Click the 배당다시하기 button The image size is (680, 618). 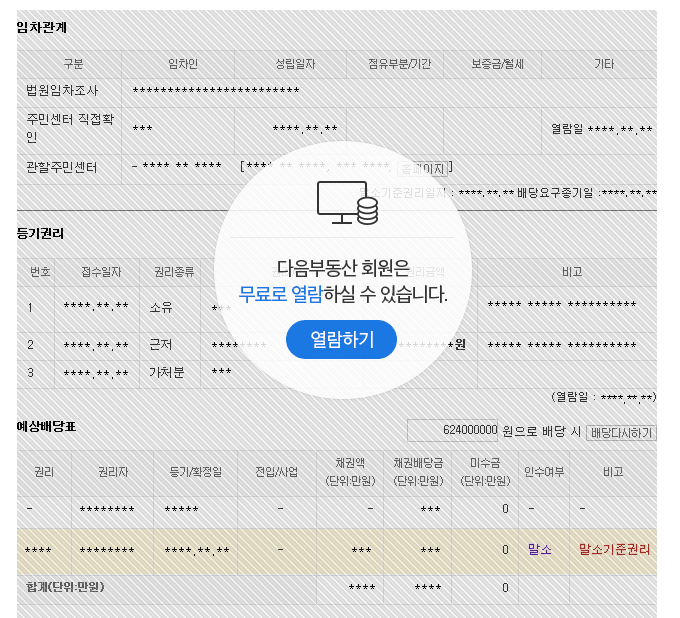621,432
